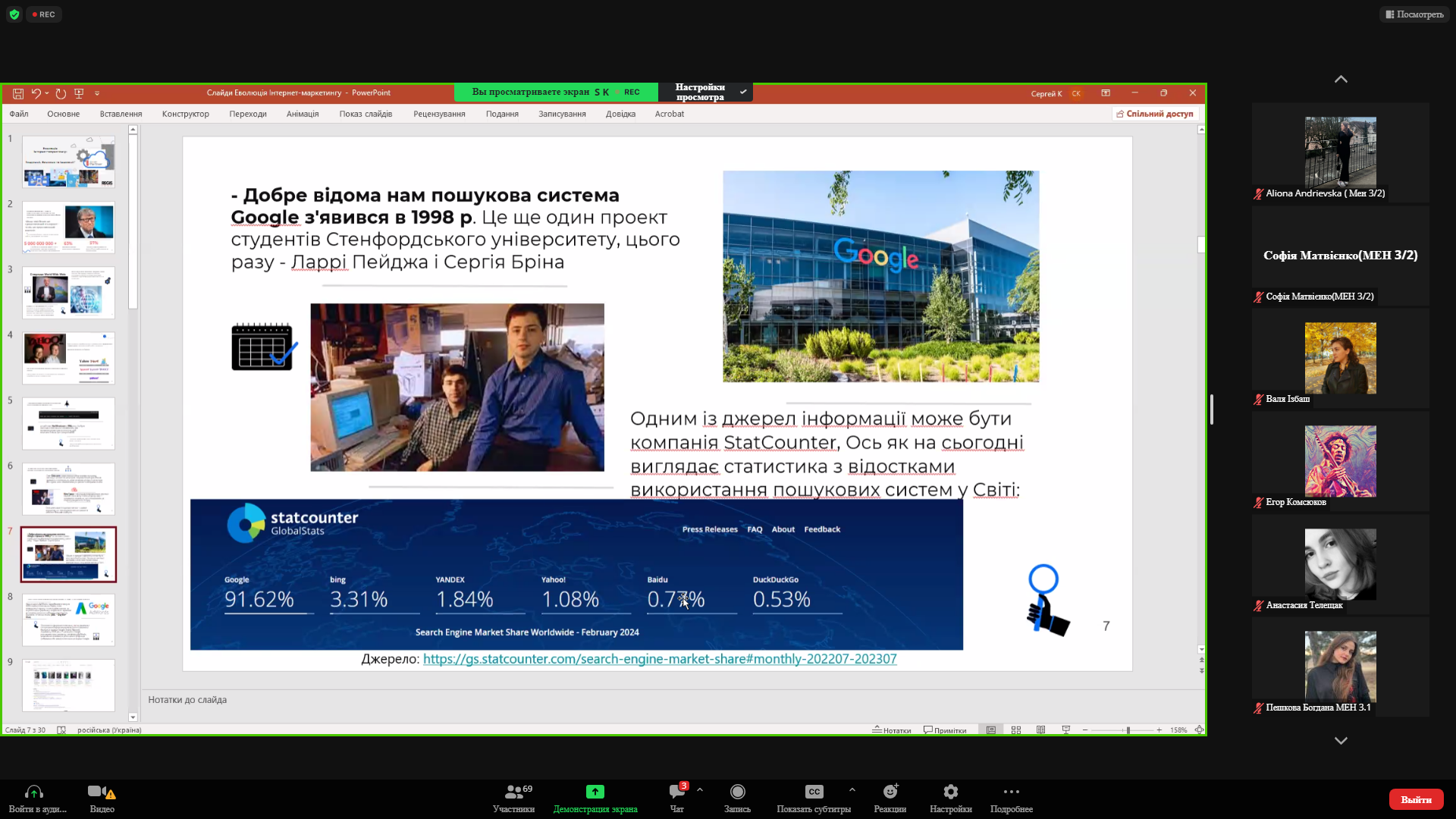Image resolution: width=1456 pixels, height=819 pixels.
Task: Show previous participants with up chevron
Action: tap(1341, 79)
